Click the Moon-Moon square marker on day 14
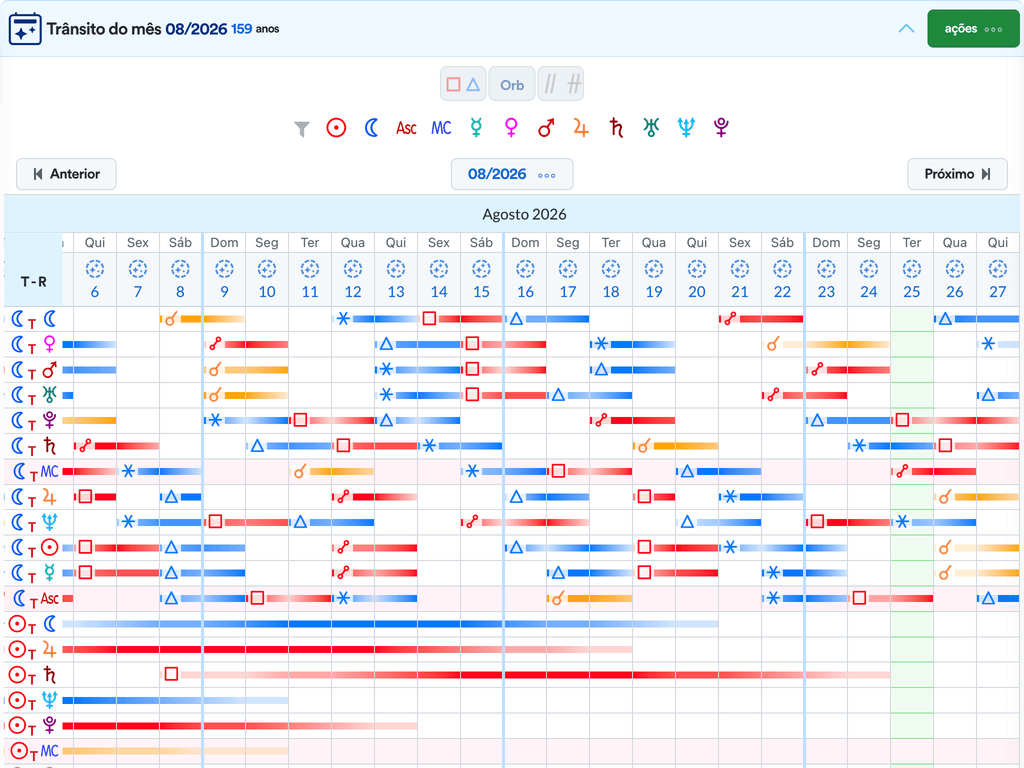1024x768 pixels. 429,319
